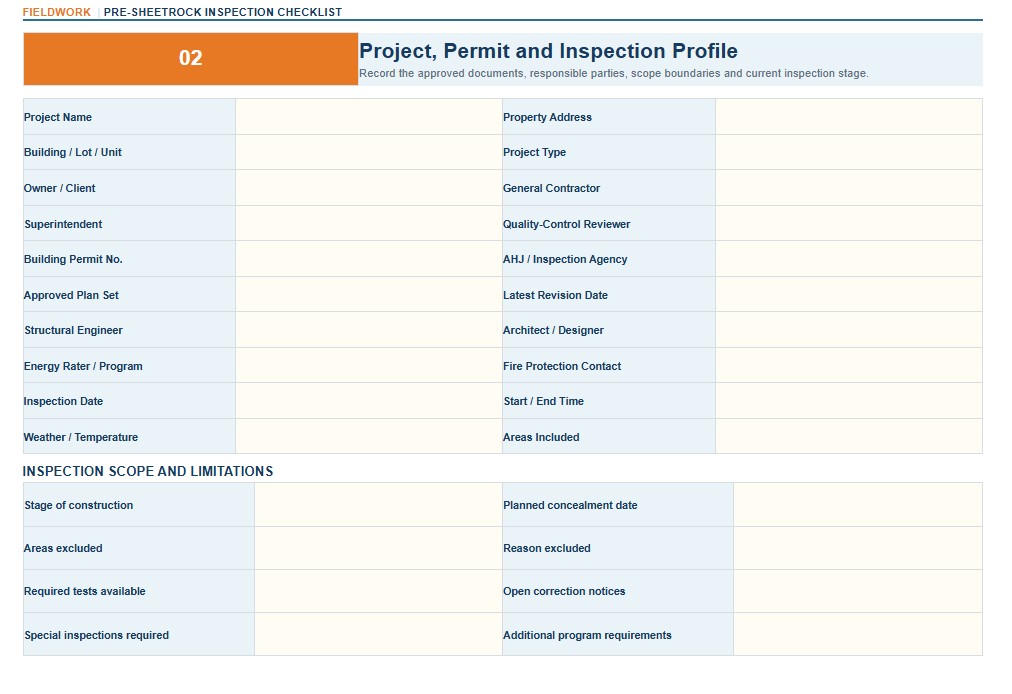Select the 'Project Name' label
The height and width of the screenshot is (694, 1012).
click(57, 117)
